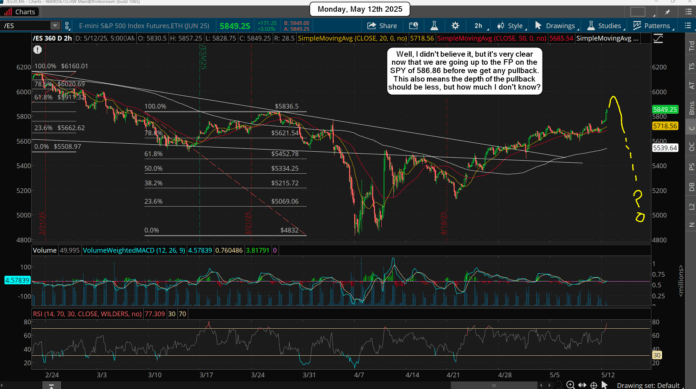The image size is (696, 389).
Task: Open the Patterns menu
Action: (652, 26)
